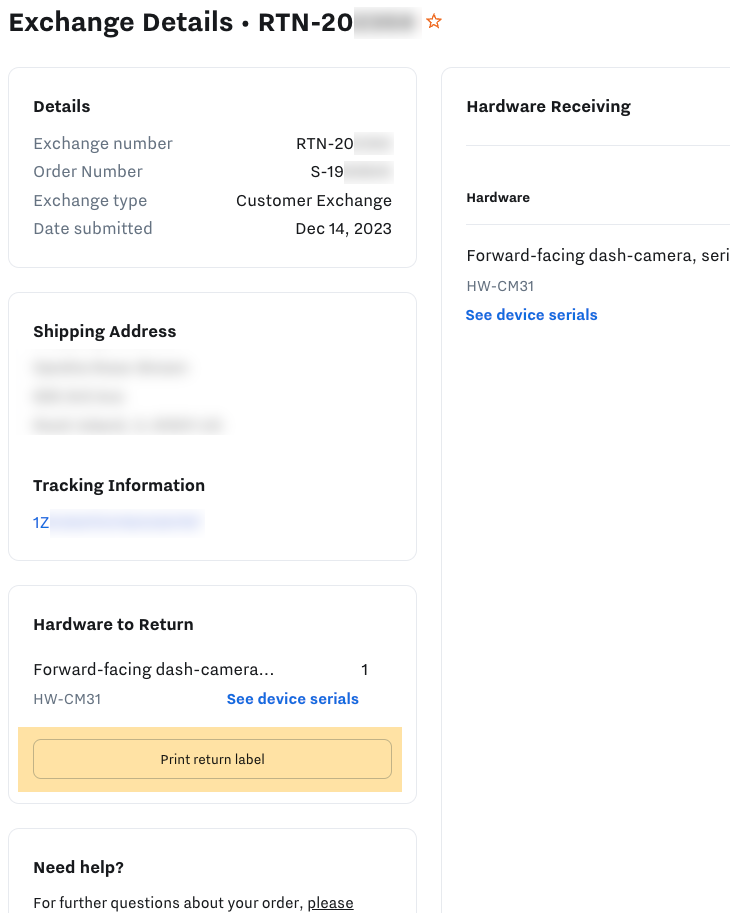Select the S-19 order number value
The height and width of the screenshot is (913, 730).
tap(350, 172)
